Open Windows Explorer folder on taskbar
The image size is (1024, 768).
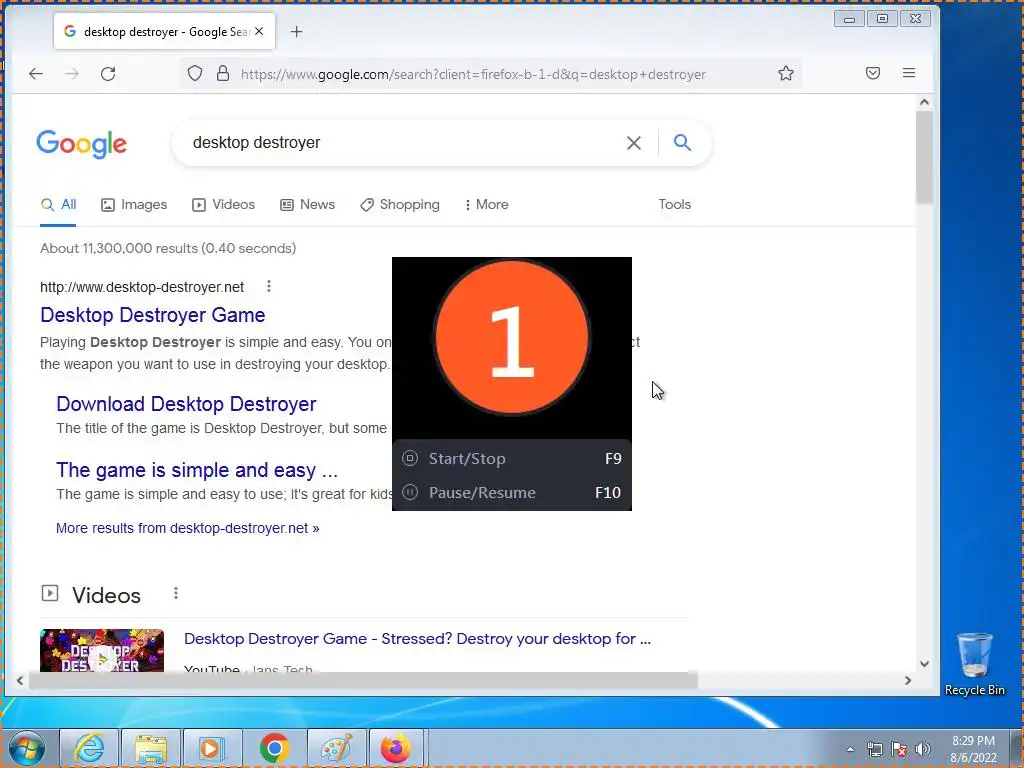[151, 748]
